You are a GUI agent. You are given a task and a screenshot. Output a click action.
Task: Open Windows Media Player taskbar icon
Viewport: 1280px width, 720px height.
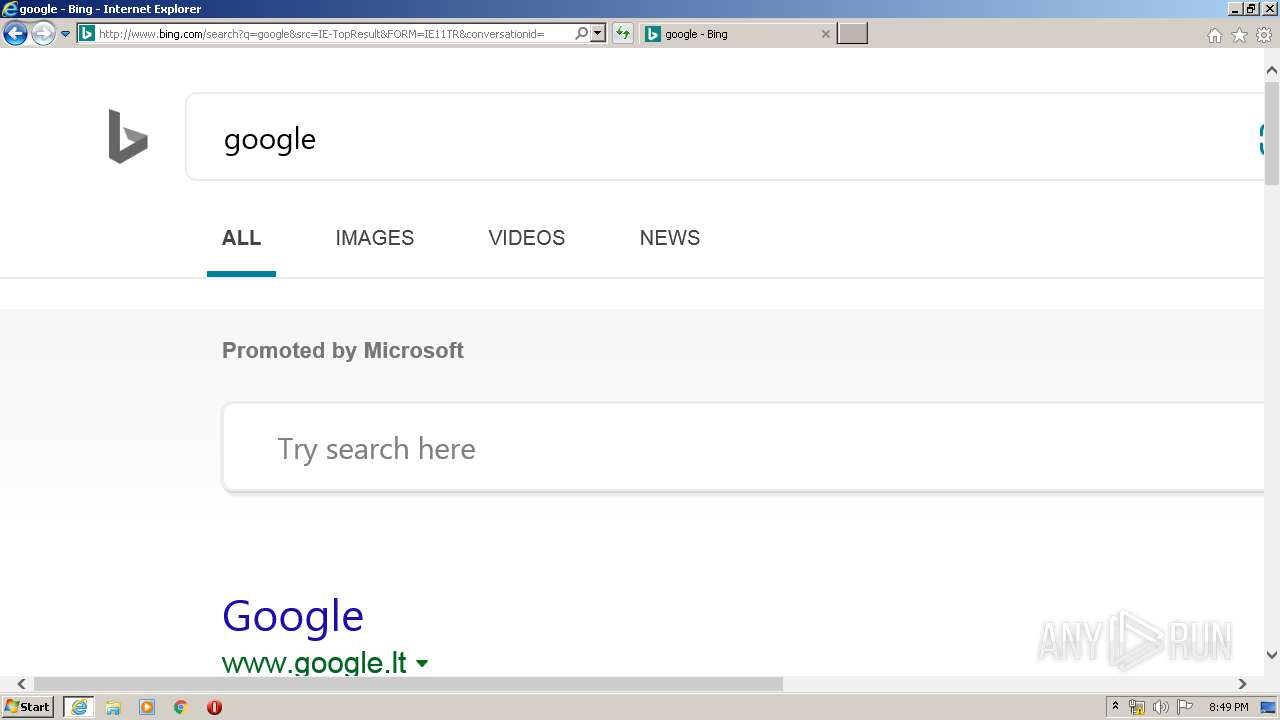pyautogui.click(x=147, y=707)
